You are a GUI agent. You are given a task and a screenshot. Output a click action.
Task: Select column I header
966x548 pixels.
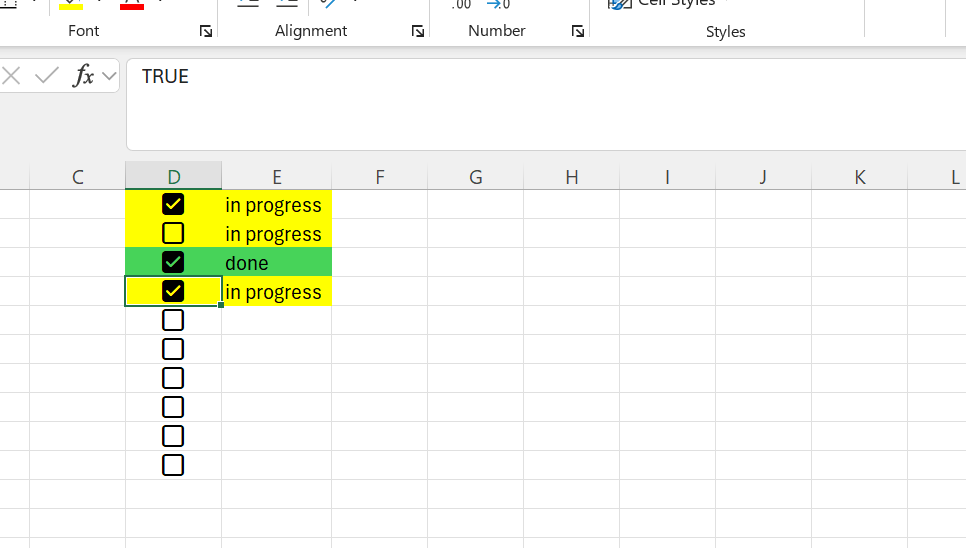tap(667, 177)
